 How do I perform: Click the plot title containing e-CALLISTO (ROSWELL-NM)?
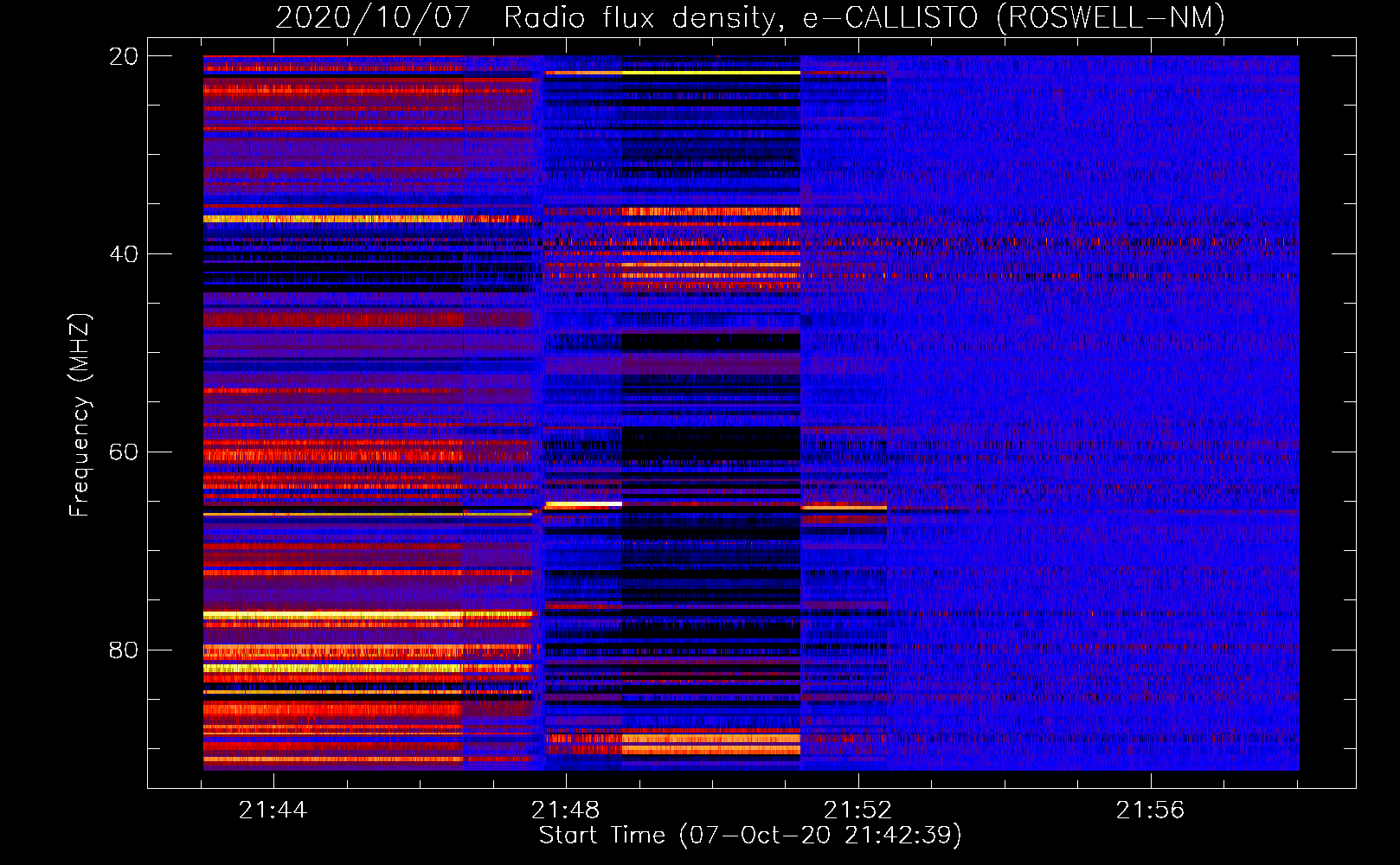750,17
